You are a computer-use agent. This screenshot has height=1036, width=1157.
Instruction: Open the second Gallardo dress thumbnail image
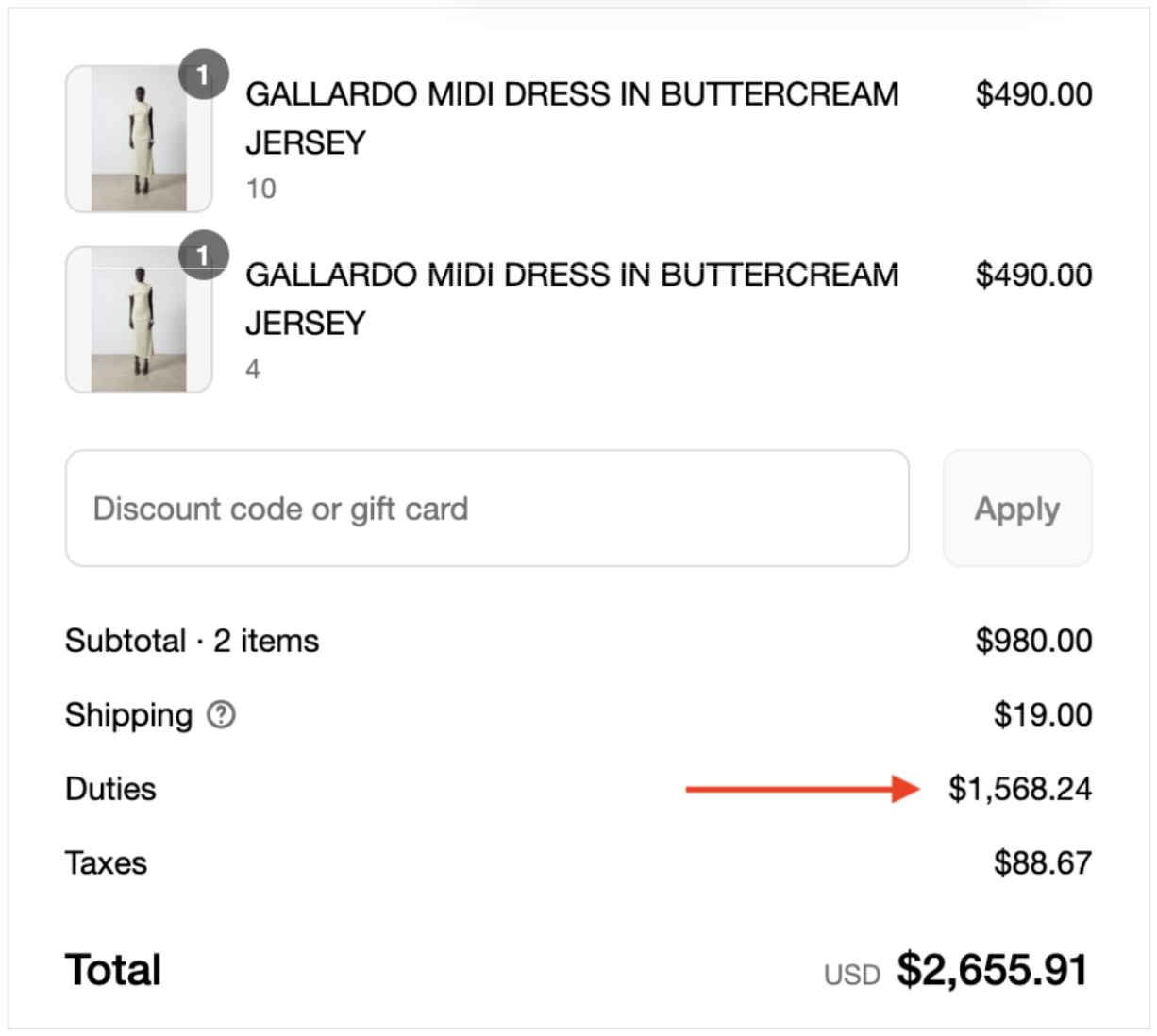(x=138, y=319)
